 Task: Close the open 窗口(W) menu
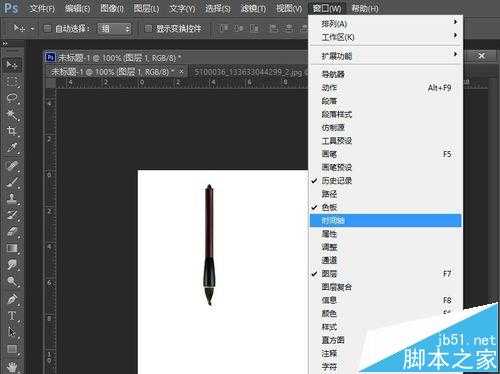tap(327, 8)
